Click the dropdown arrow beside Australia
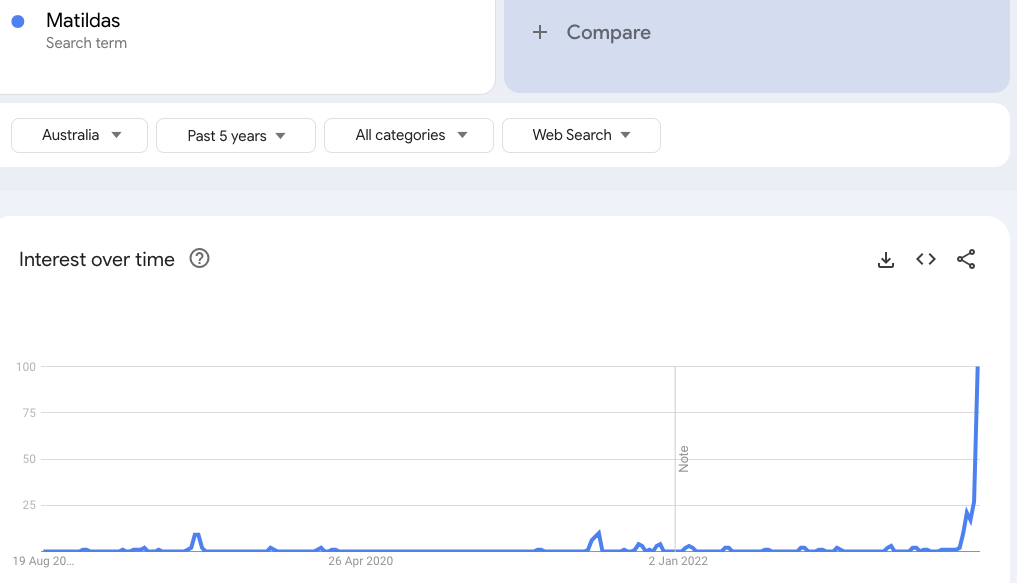The image size is (1017, 583). 117,135
